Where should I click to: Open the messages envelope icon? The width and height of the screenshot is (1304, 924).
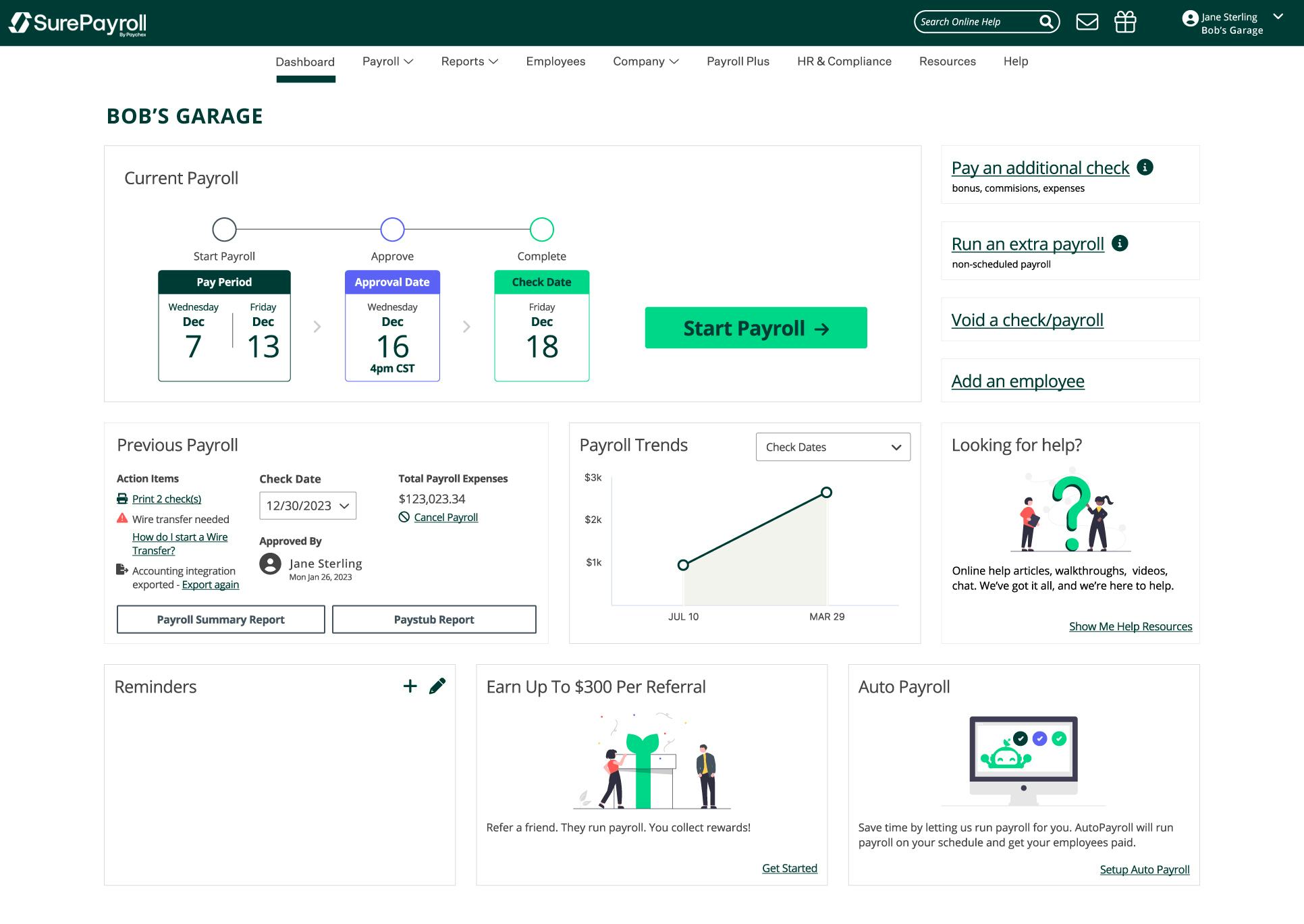click(x=1088, y=21)
